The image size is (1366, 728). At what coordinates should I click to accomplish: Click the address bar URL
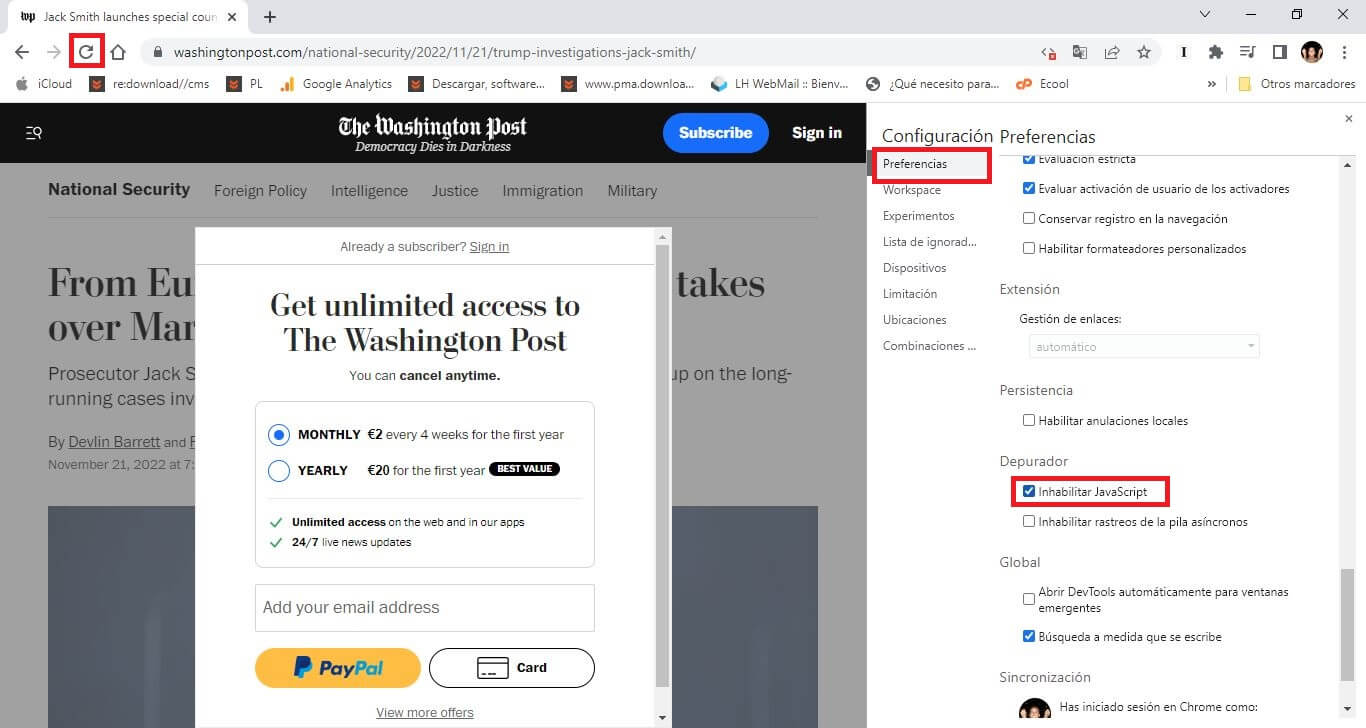[x=434, y=52]
